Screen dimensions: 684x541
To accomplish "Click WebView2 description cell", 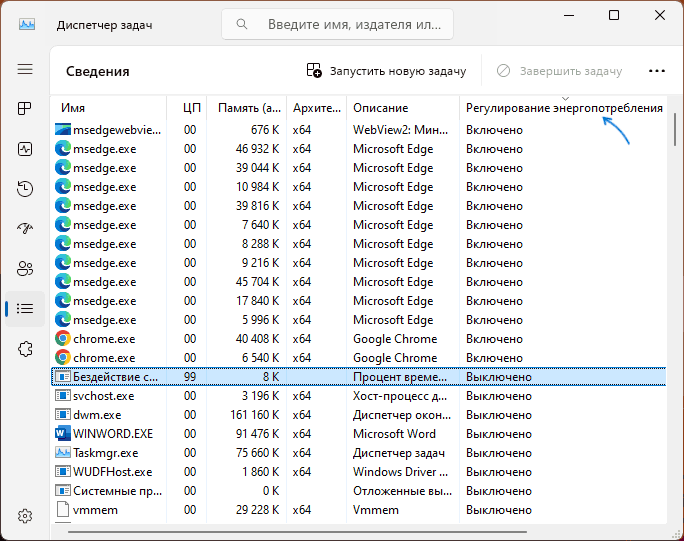I will click(400, 130).
